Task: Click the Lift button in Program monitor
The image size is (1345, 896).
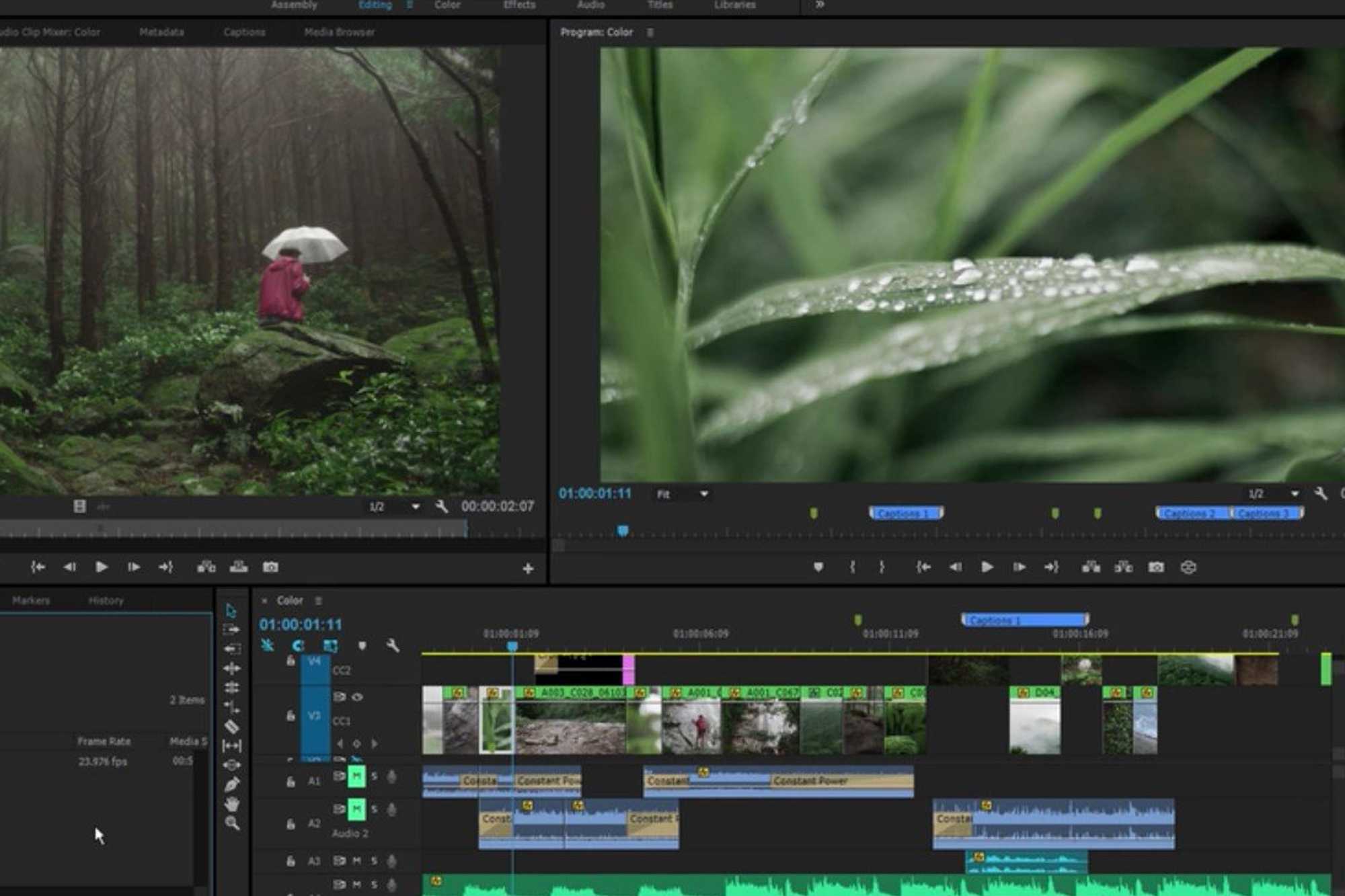Action: tap(1091, 567)
